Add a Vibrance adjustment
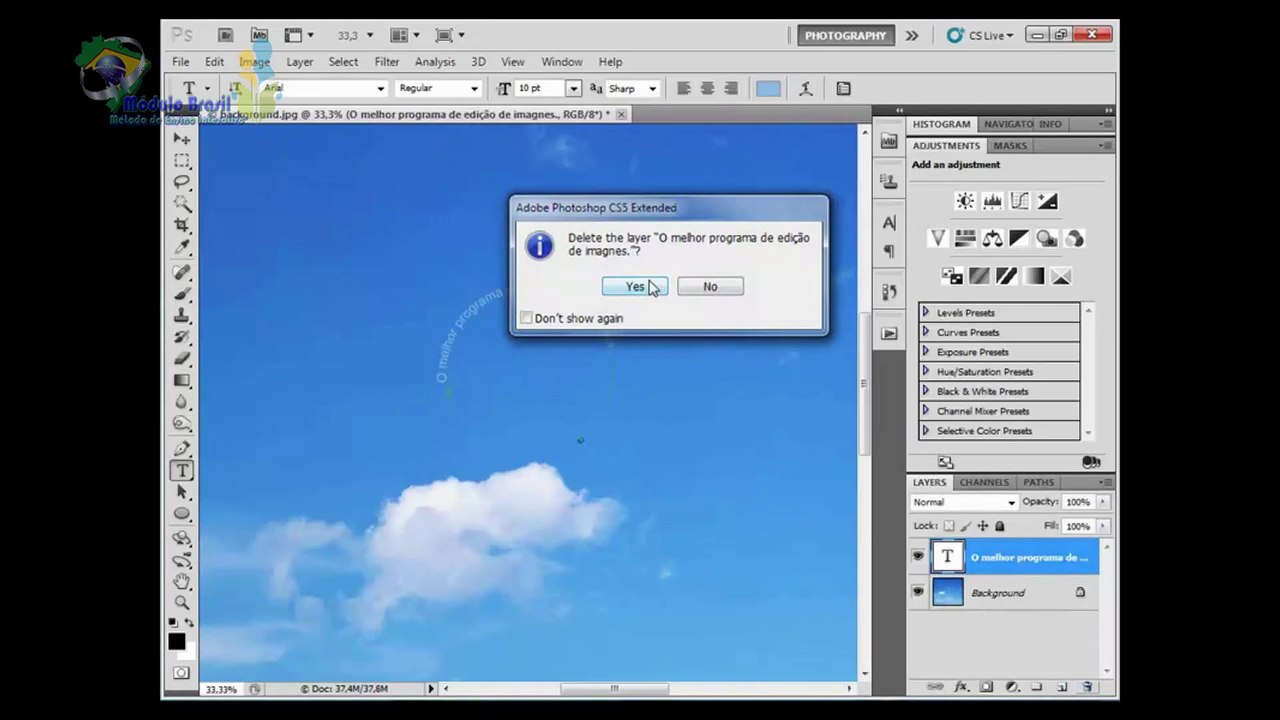1280x720 pixels. (938, 238)
